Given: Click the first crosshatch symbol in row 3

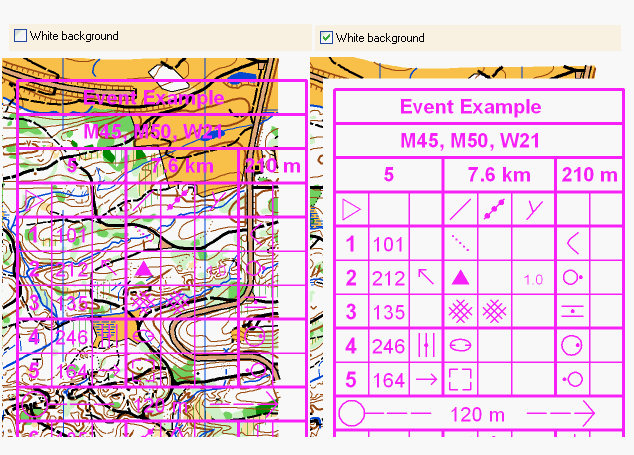Looking at the screenshot, I should [x=461, y=312].
